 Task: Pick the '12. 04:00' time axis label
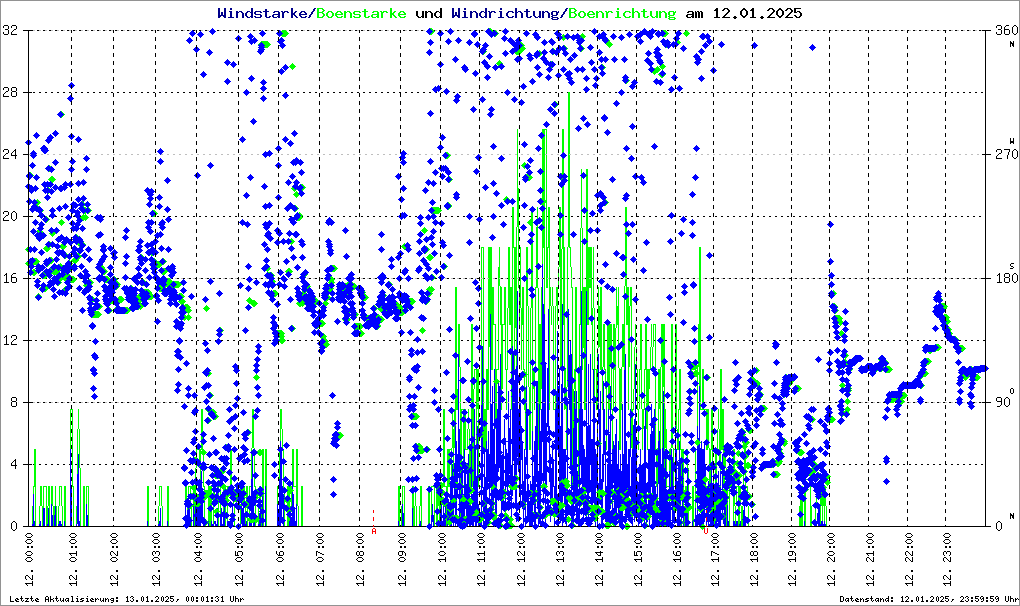pyautogui.click(x=198, y=560)
